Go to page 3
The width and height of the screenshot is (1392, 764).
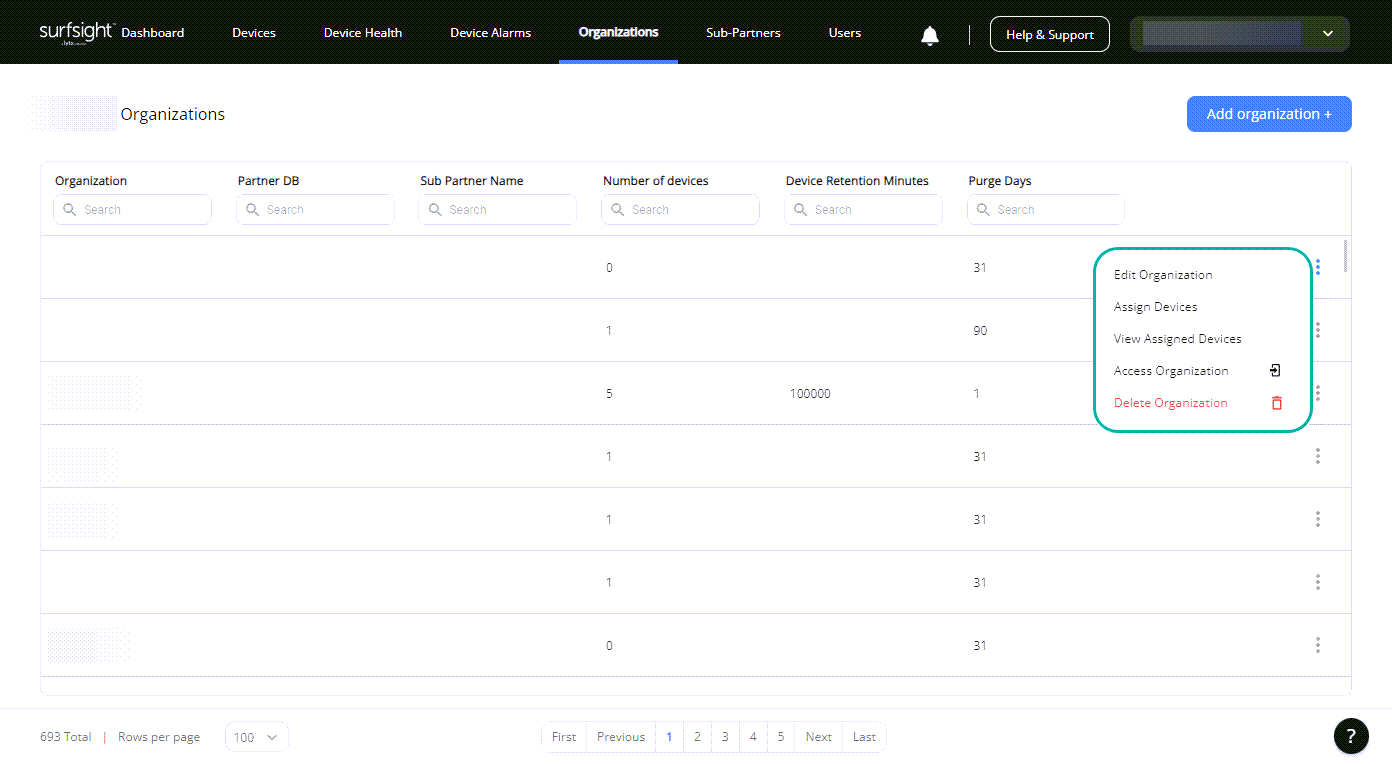[725, 737]
